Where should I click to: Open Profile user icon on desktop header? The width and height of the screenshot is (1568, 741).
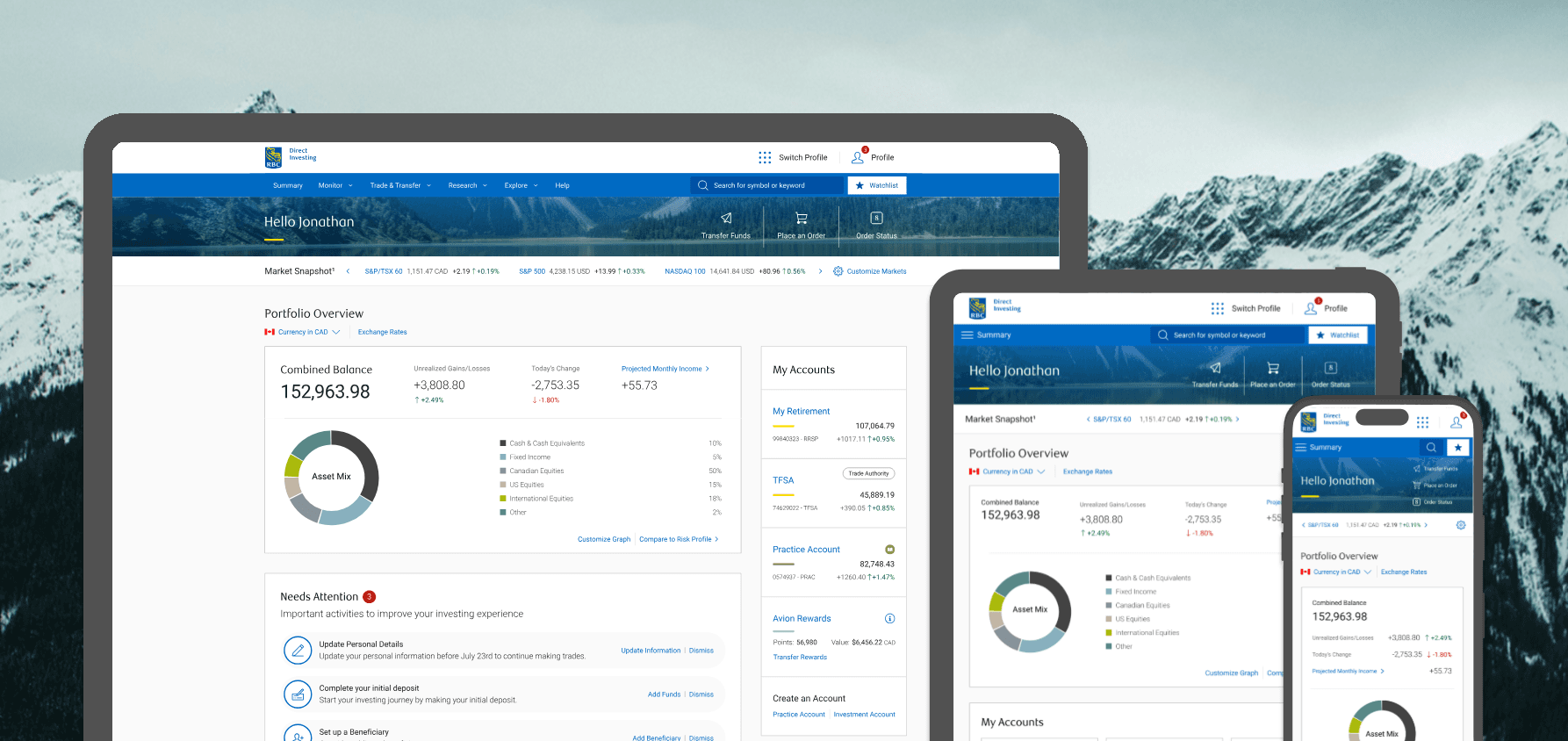858,158
